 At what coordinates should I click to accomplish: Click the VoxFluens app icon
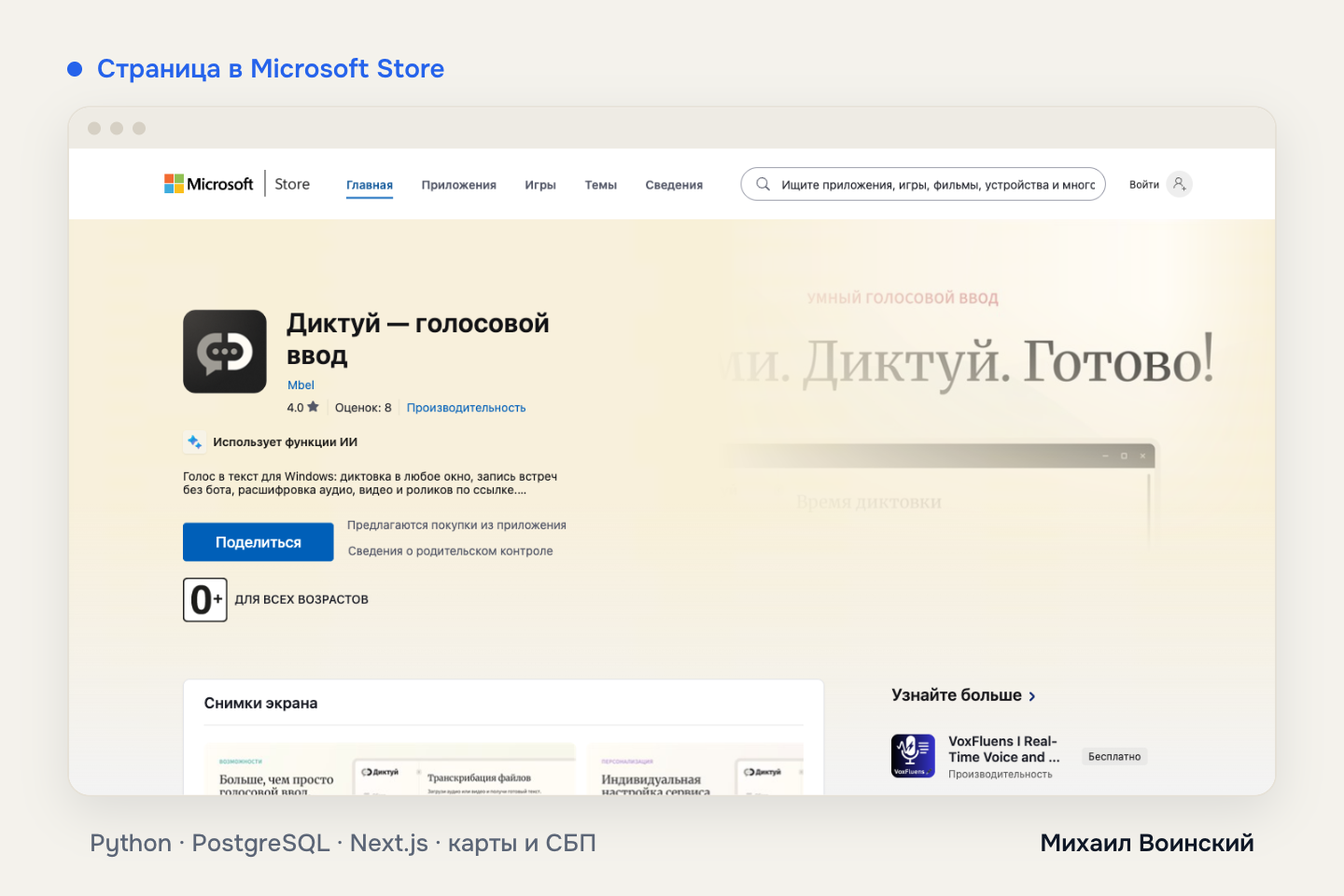(913, 756)
